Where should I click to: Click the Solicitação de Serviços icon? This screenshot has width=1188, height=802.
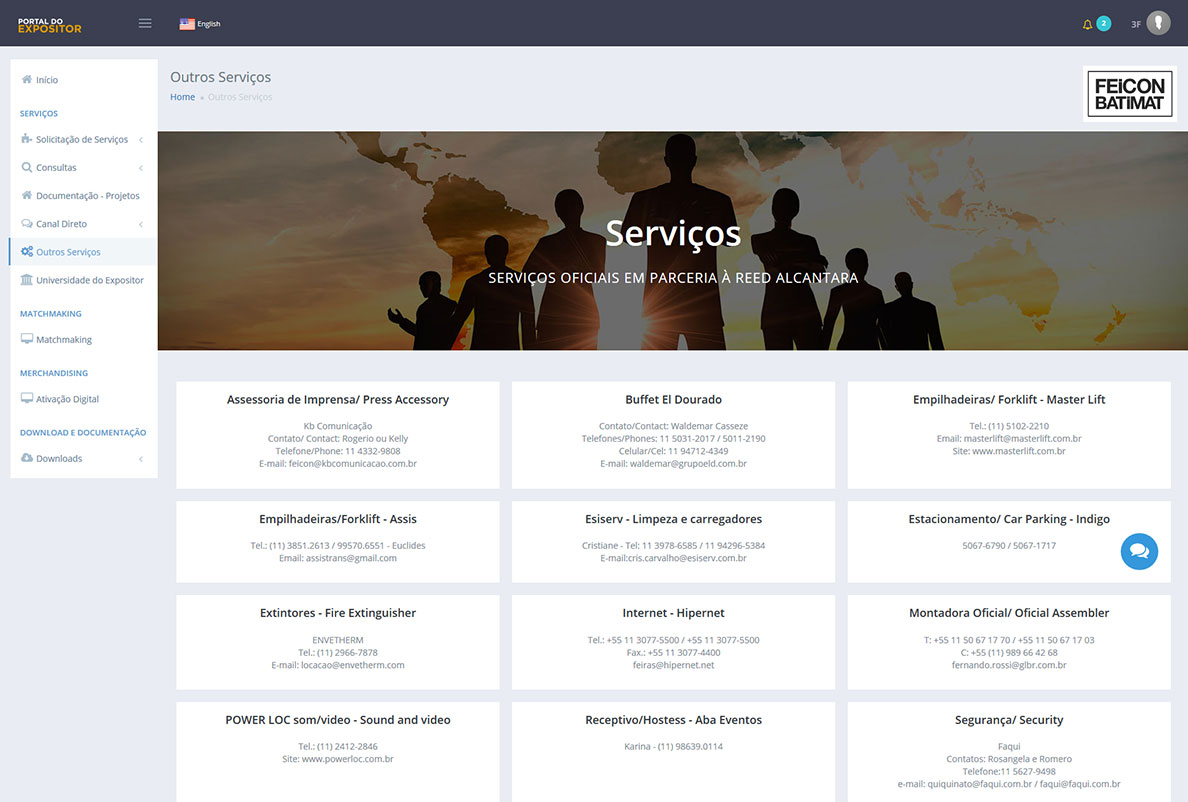click(x=27, y=139)
